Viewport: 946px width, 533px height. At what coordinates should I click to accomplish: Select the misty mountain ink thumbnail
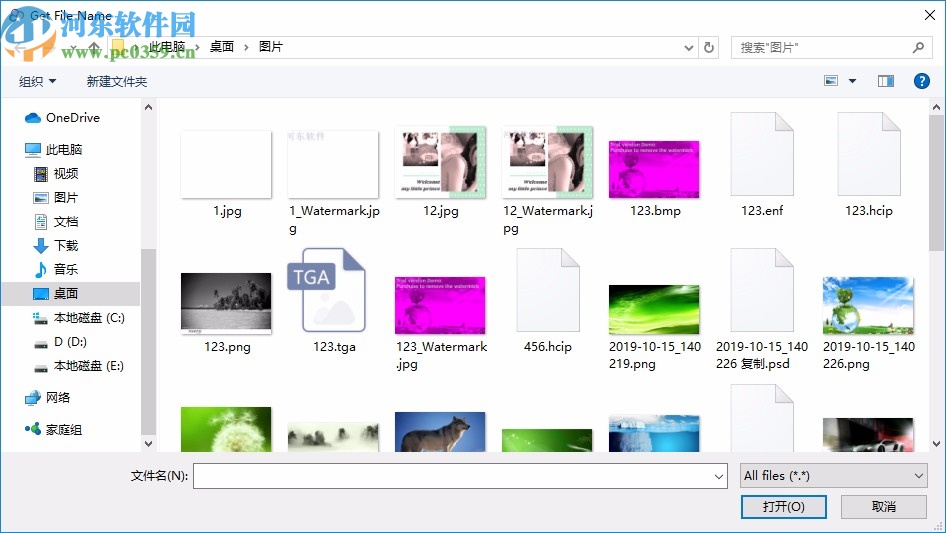334,437
